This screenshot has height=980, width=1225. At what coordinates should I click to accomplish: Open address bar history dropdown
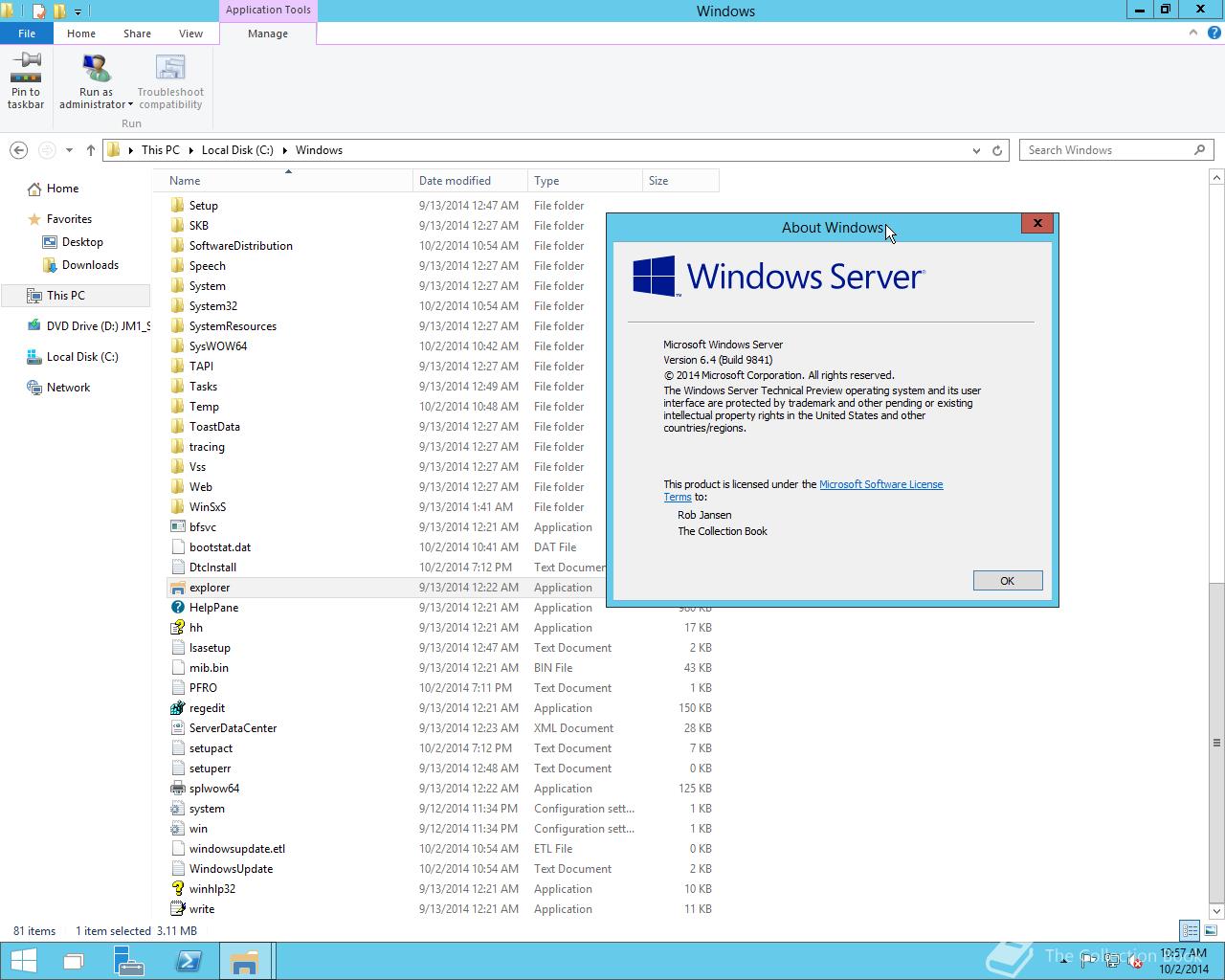click(x=976, y=150)
